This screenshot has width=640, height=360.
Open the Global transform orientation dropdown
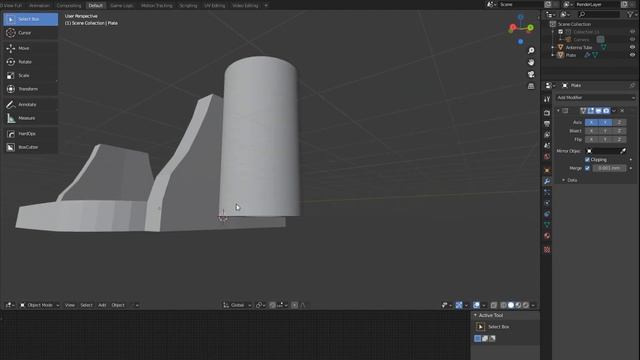237,305
